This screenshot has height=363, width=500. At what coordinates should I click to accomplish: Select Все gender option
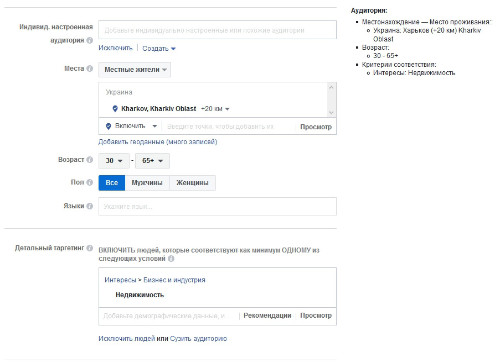(x=112, y=183)
